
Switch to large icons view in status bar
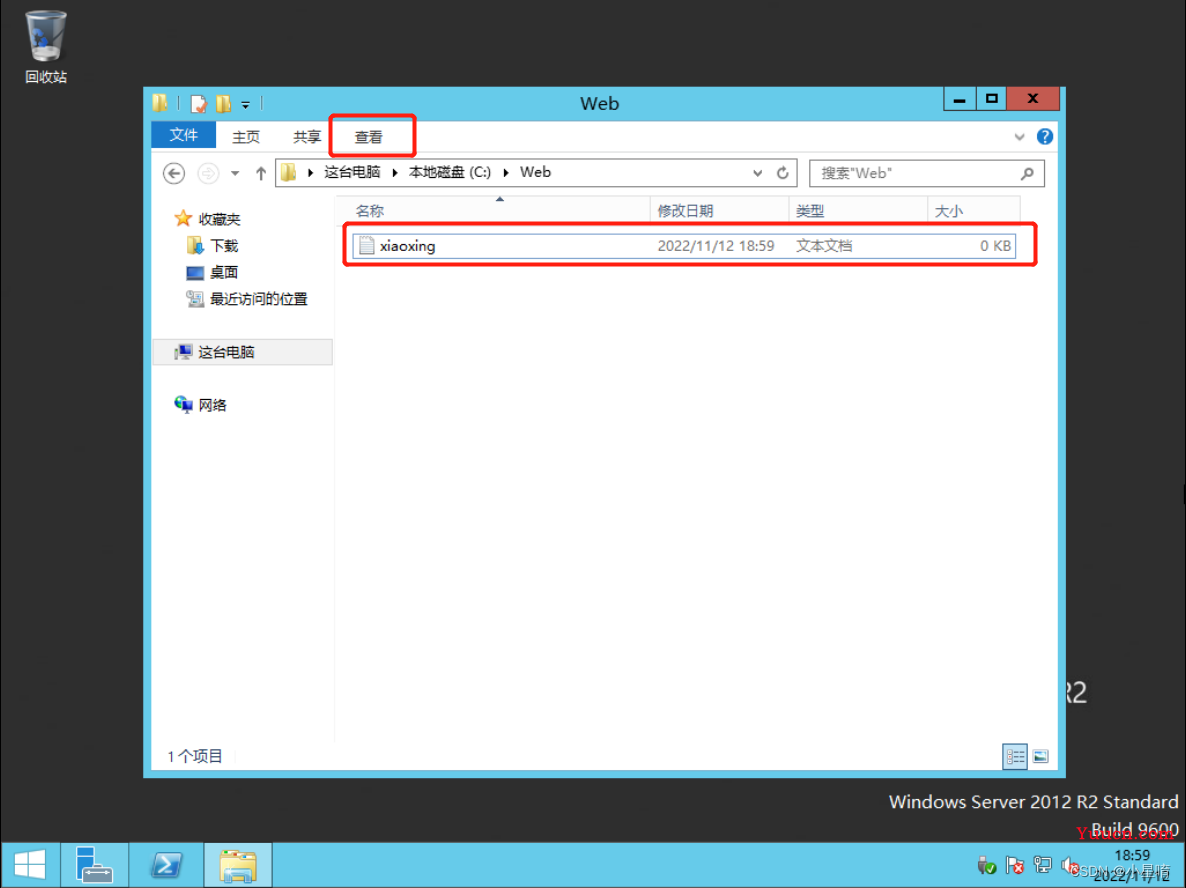coord(1040,756)
